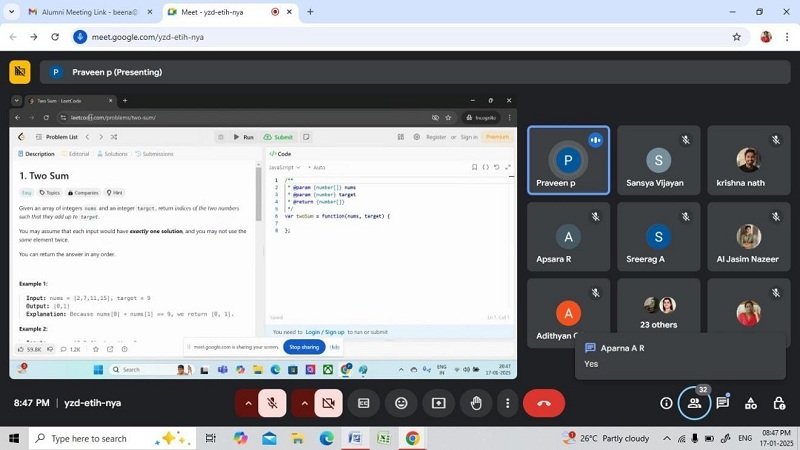
Task: Click the Run button in LeetCode
Action: 243,137
